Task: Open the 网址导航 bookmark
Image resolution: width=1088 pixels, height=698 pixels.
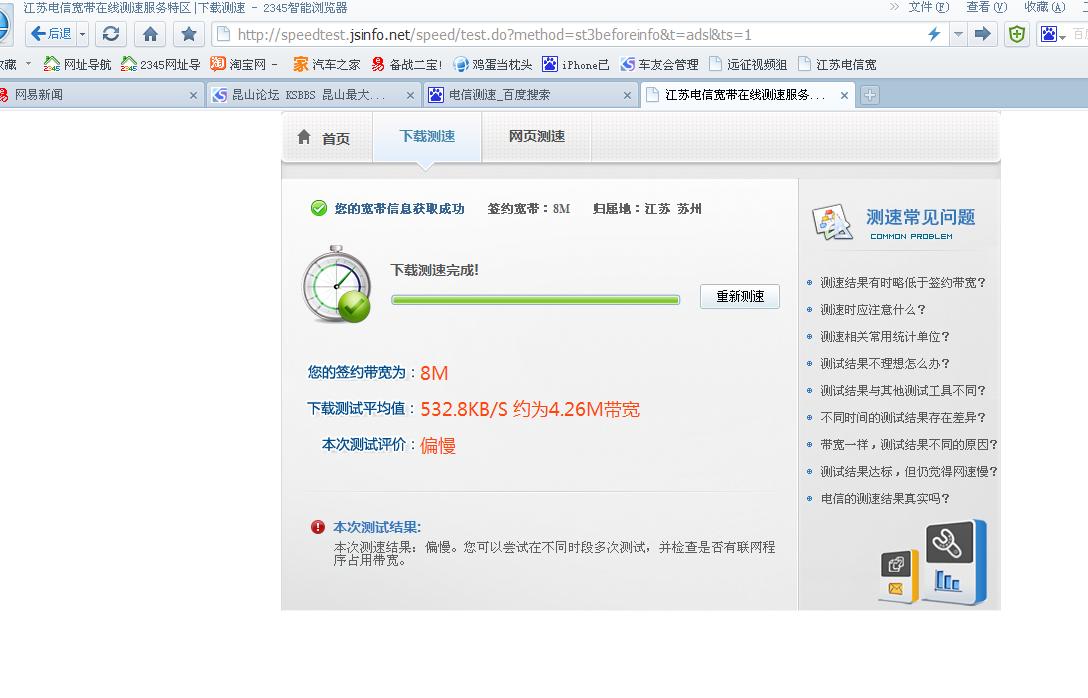Action: pyautogui.click(x=77, y=64)
